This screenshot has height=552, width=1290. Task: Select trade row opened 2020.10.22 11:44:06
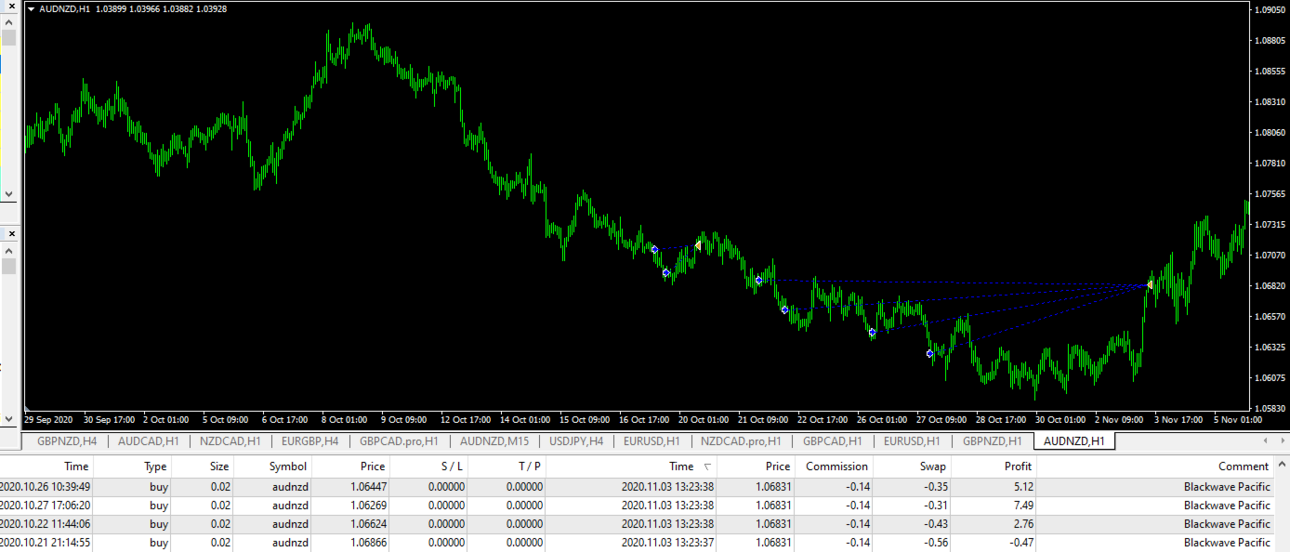pyautogui.click(x=637, y=524)
